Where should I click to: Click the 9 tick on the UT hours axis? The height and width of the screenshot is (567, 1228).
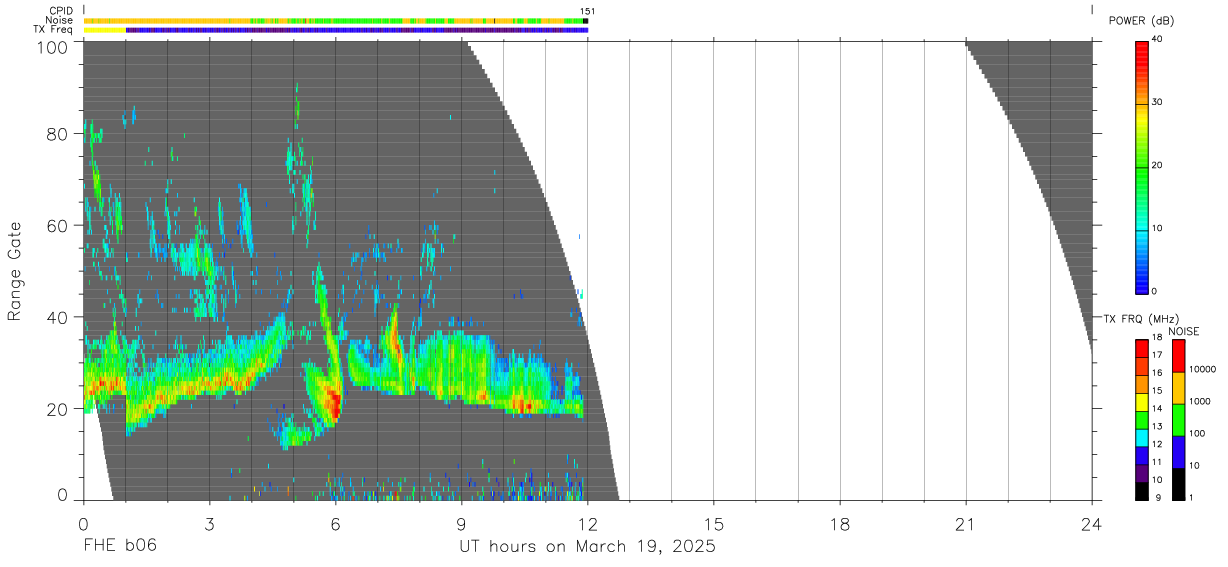(x=462, y=523)
